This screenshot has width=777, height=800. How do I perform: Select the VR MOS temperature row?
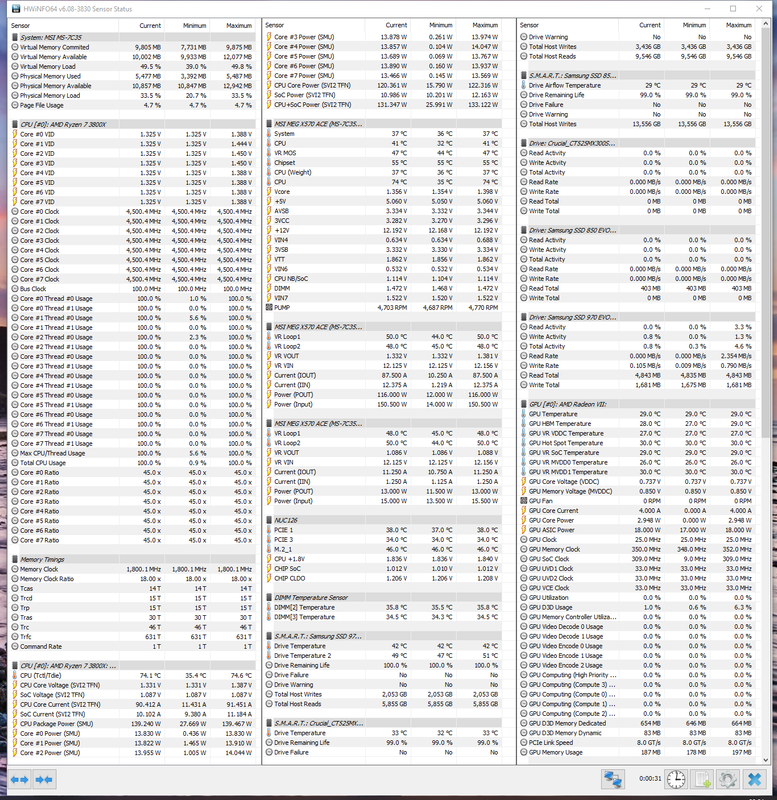click(383, 153)
